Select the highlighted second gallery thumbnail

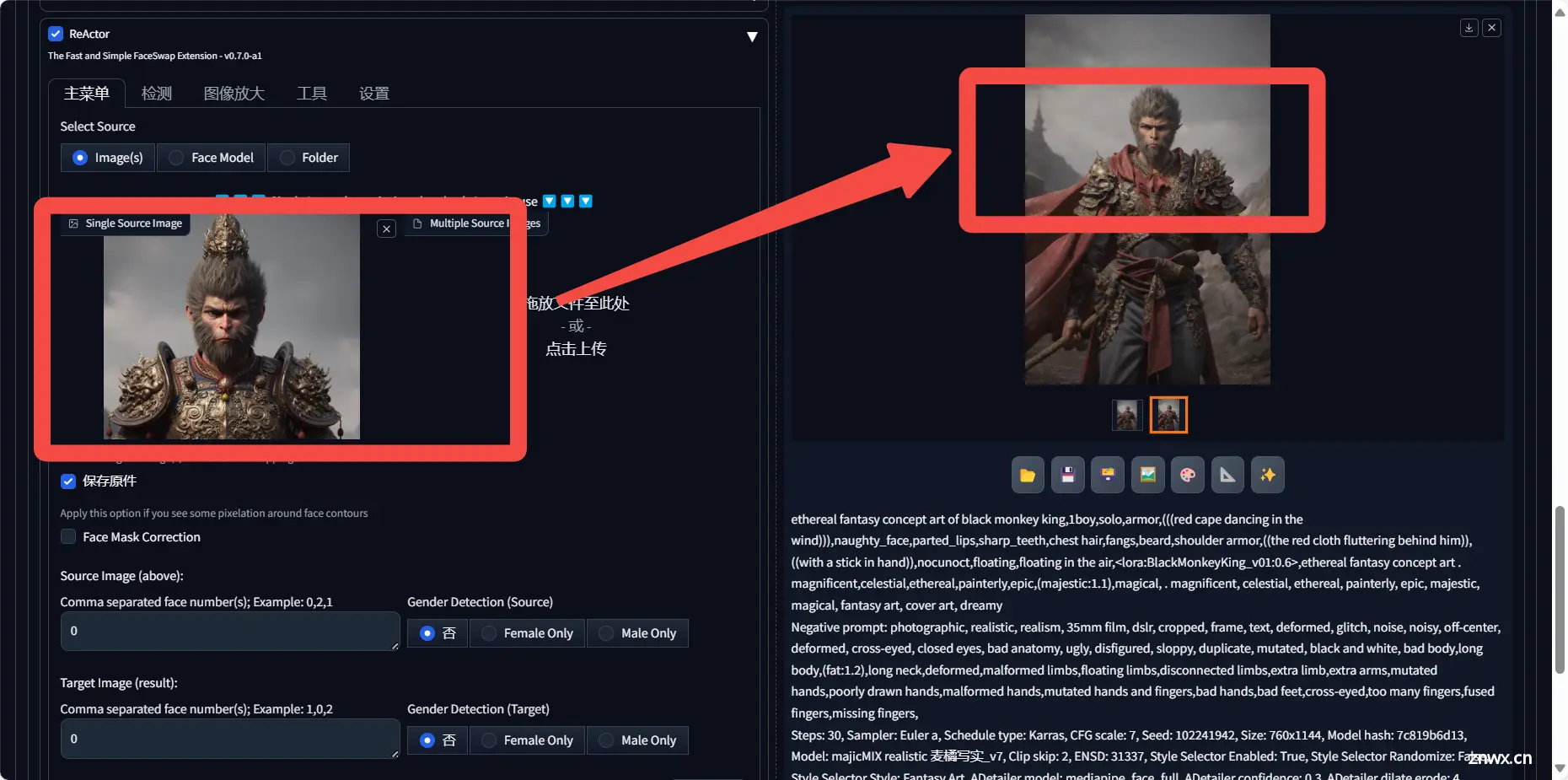1168,415
